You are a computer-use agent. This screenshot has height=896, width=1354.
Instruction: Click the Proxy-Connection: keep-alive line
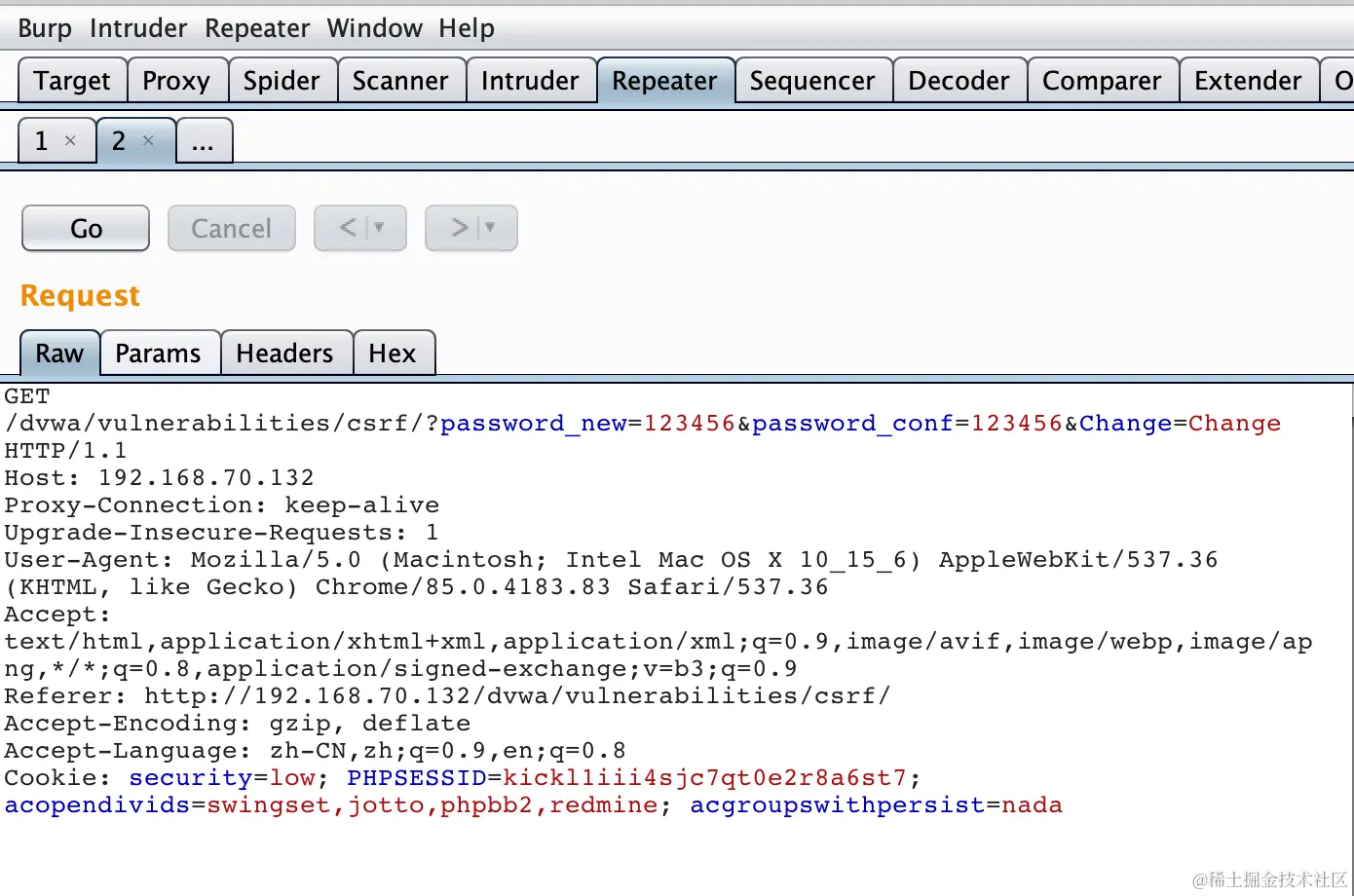[x=222, y=505]
